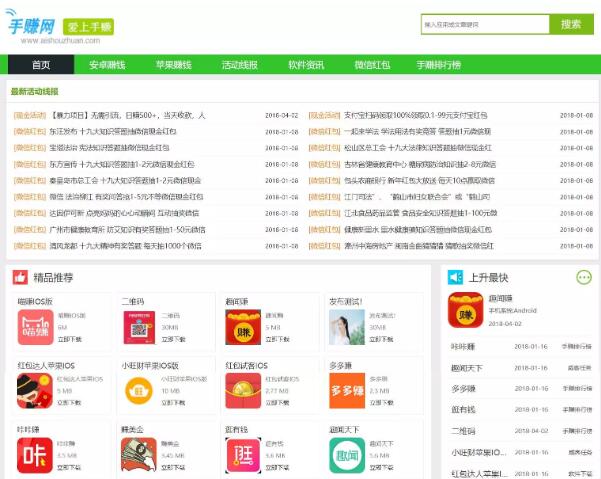Open the more options circle in 上升最快
Image resolution: width=601 pixels, height=479 pixels.
(x=584, y=277)
